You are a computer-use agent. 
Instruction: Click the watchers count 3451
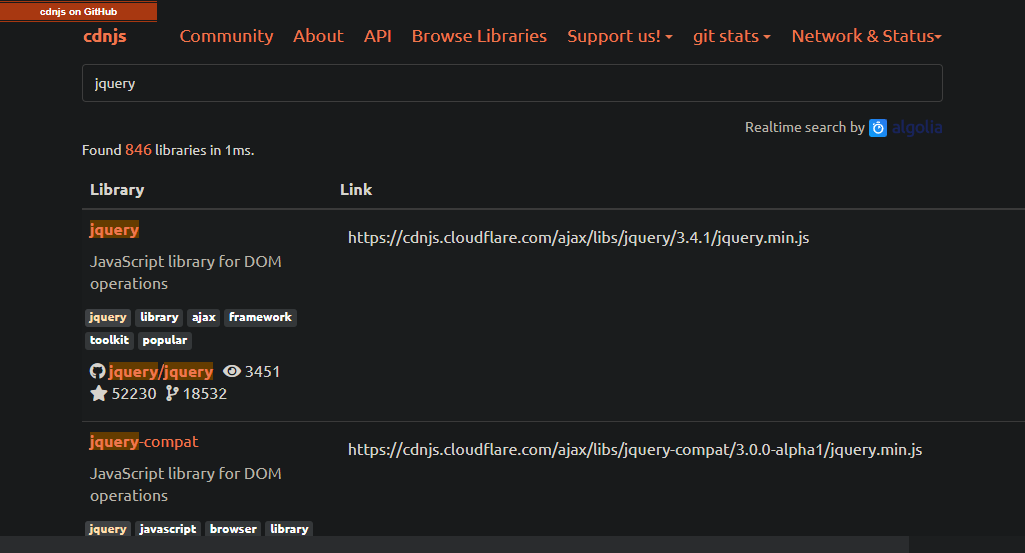pos(262,371)
